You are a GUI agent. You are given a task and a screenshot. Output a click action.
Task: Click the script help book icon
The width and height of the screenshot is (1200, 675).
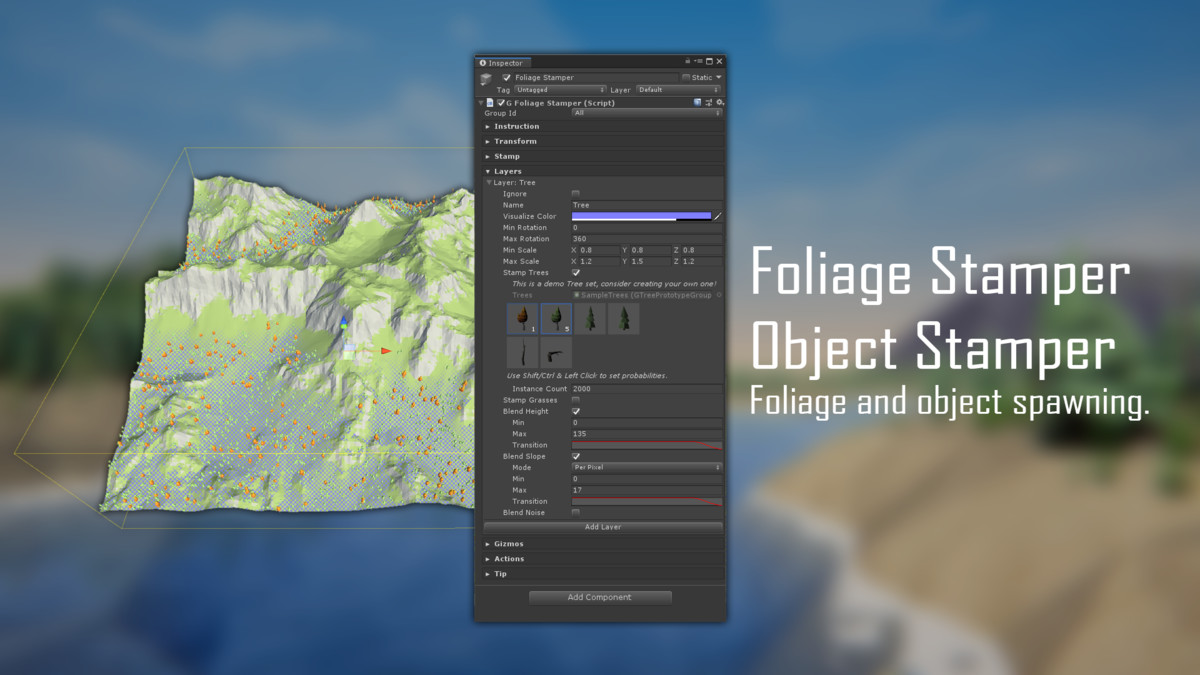(x=698, y=102)
